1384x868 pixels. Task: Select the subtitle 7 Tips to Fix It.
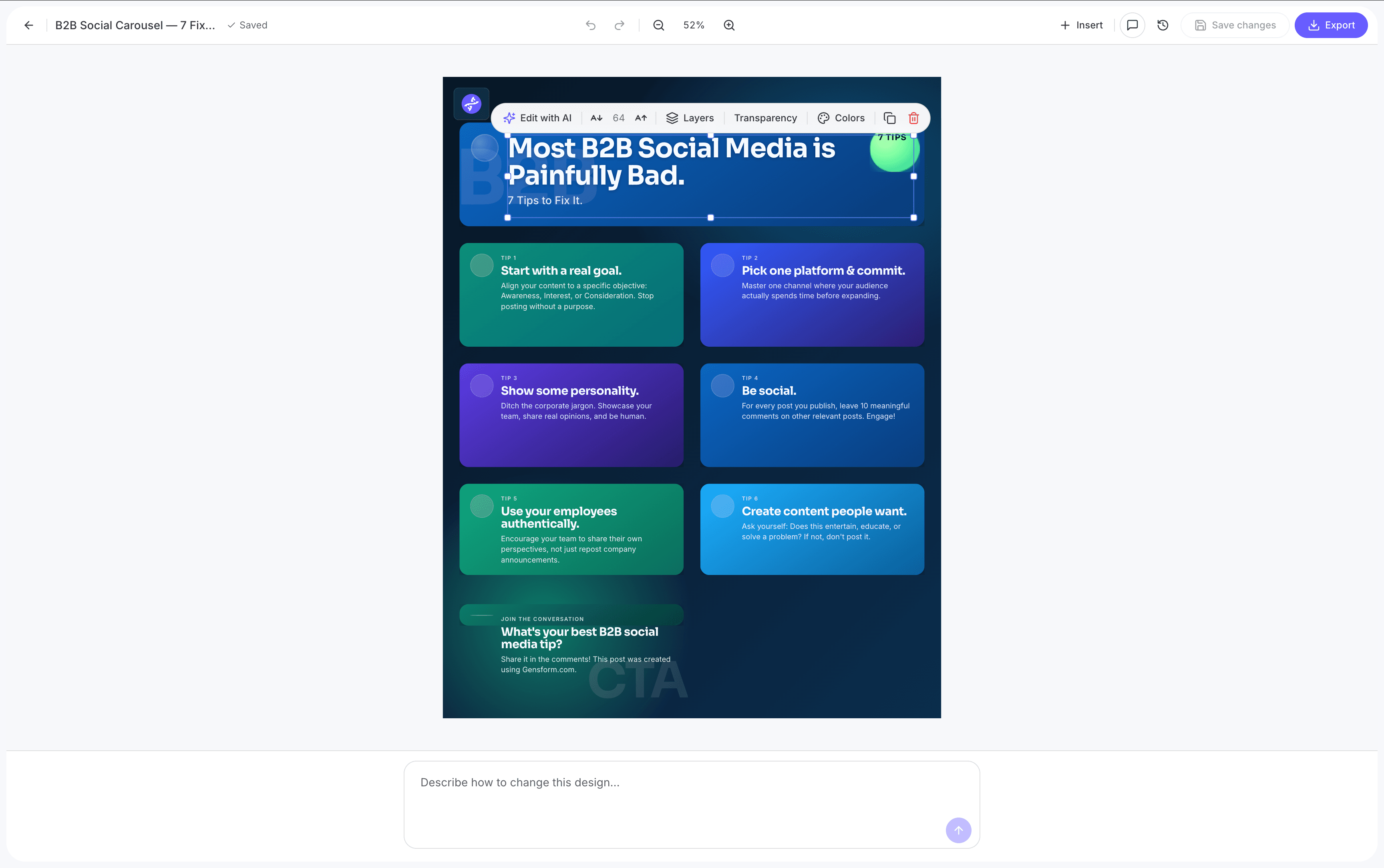[545, 200]
